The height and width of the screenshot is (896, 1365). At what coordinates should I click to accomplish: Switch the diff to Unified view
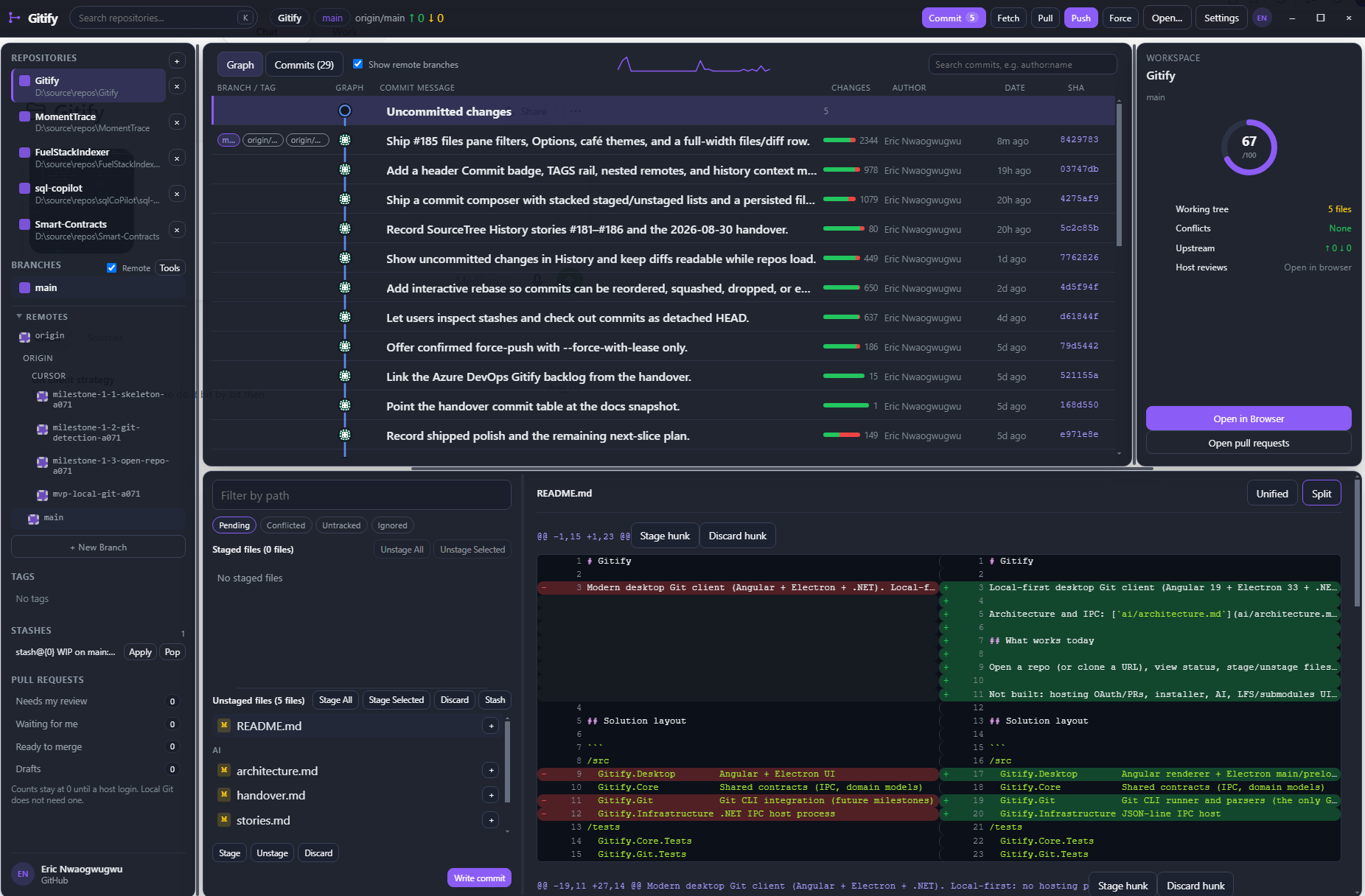click(1272, 494)
